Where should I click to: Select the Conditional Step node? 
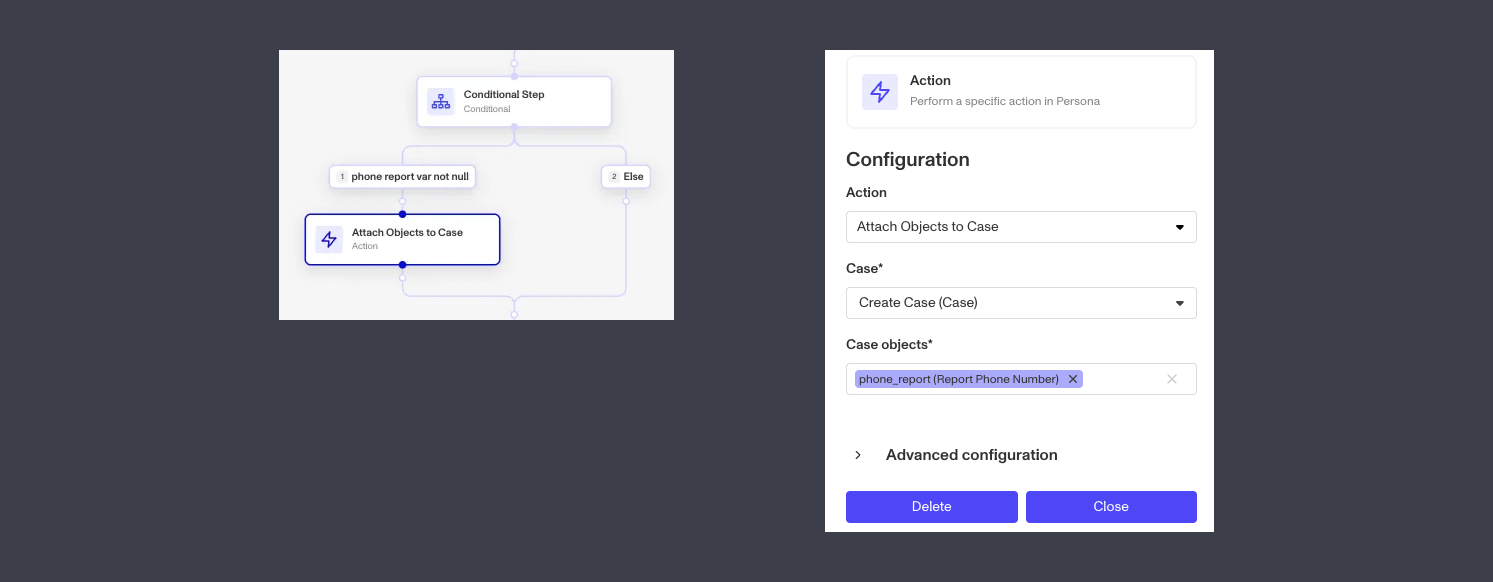coord(514,102)
